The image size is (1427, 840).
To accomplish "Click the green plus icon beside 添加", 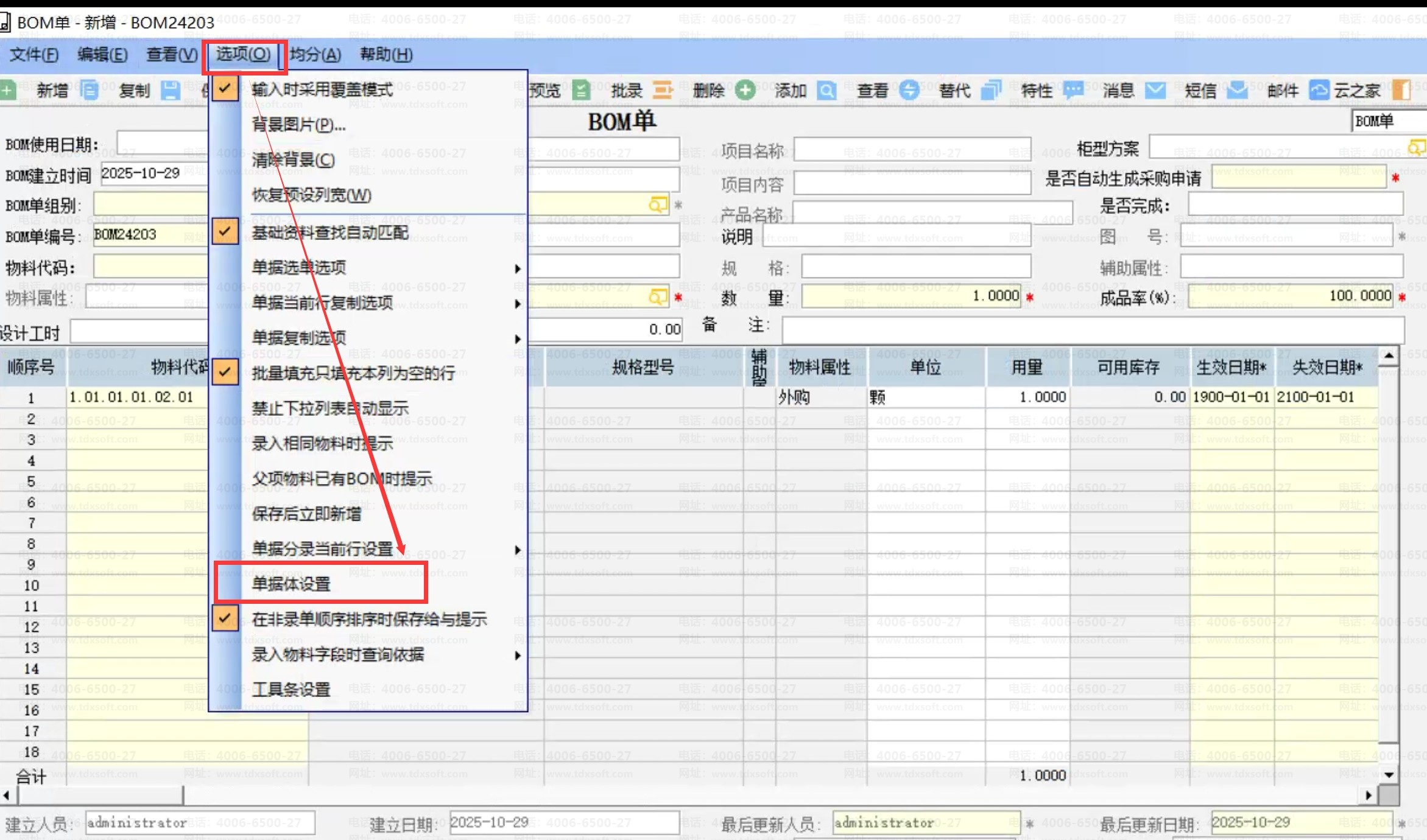I will [x=745, y=90].
